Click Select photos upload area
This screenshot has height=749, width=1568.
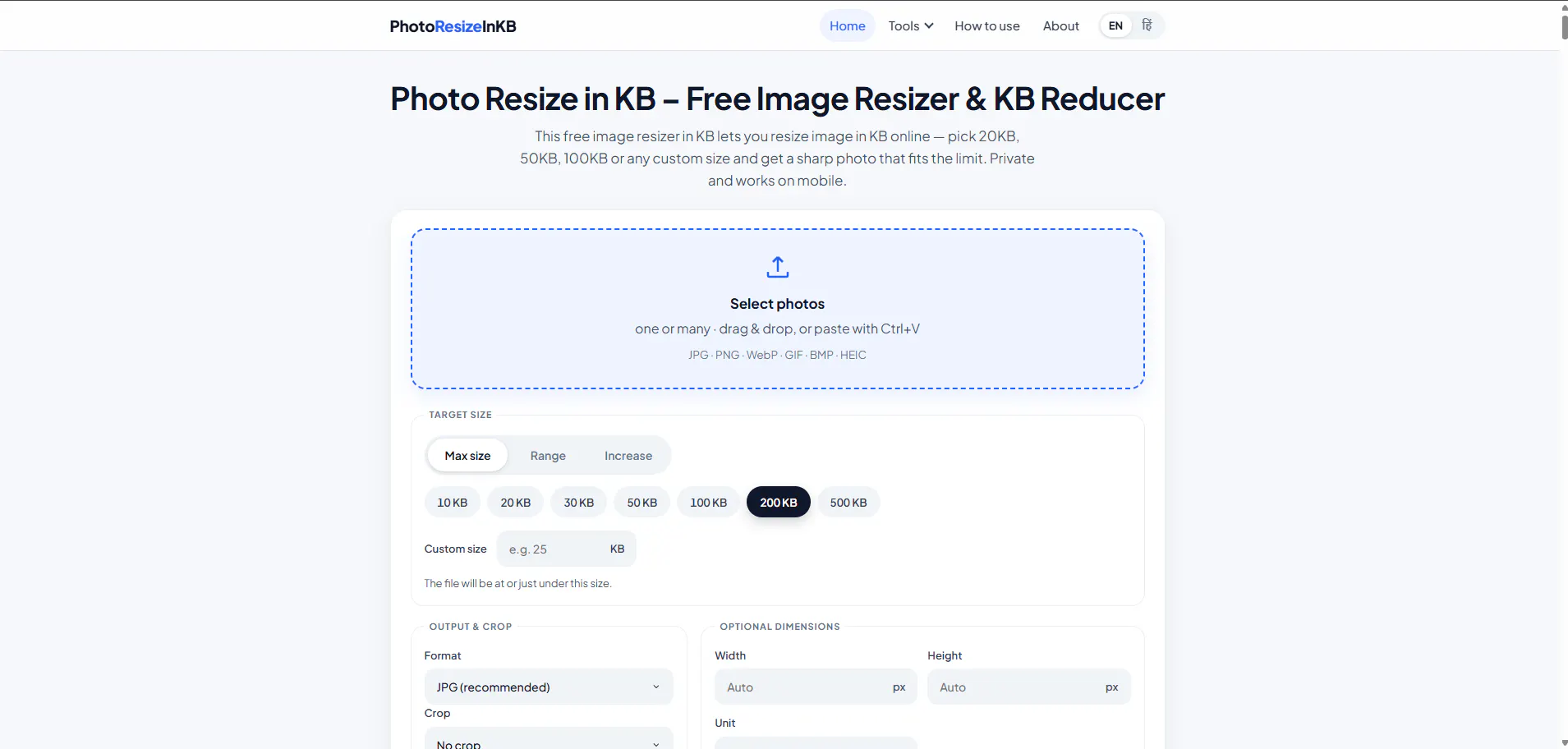click(x=777, y=309)
